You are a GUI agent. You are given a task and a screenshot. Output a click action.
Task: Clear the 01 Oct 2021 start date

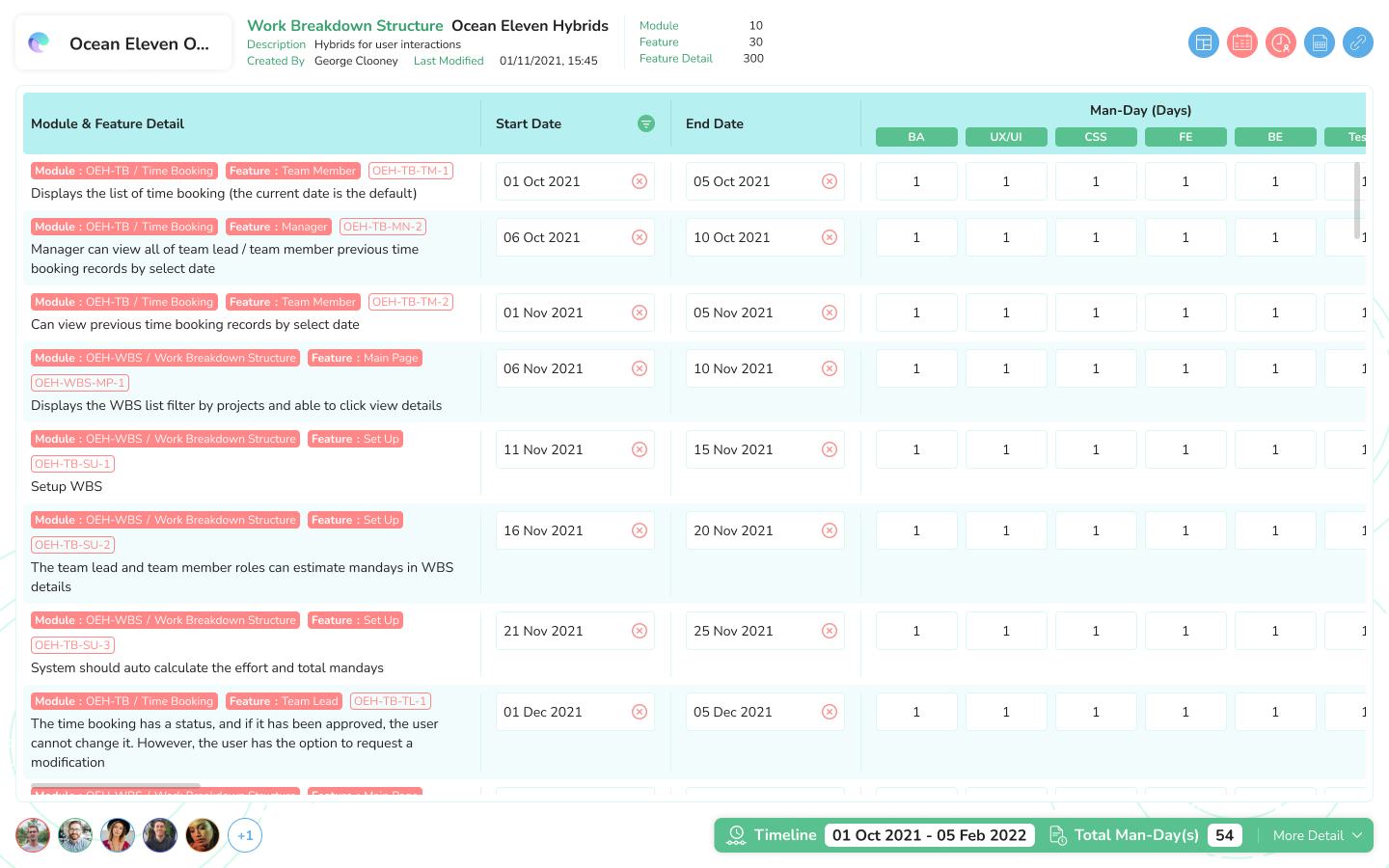point(639,181)
